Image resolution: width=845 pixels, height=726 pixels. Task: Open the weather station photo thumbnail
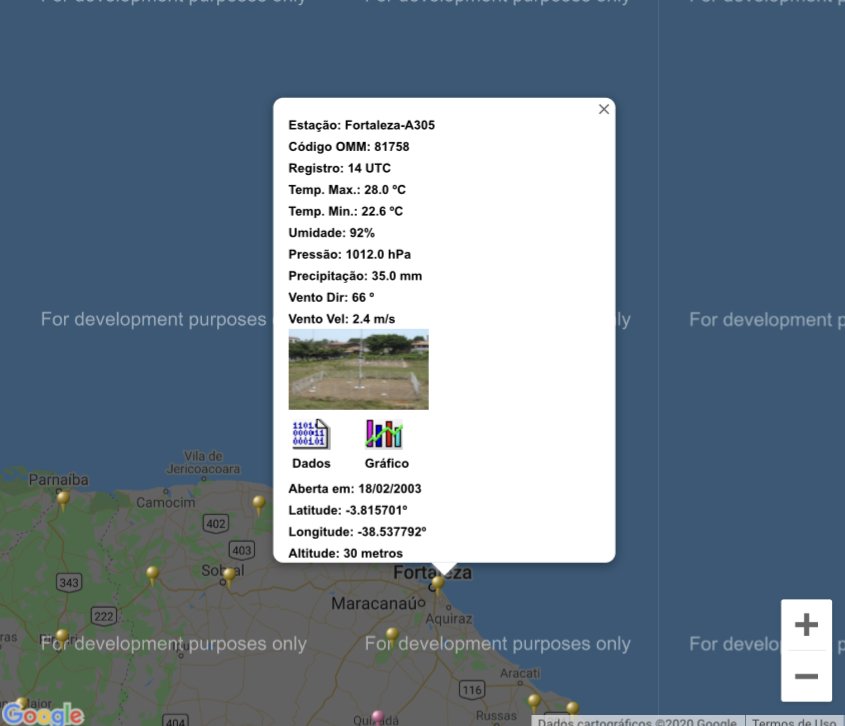pyautogui.click(x=358, y=369)
